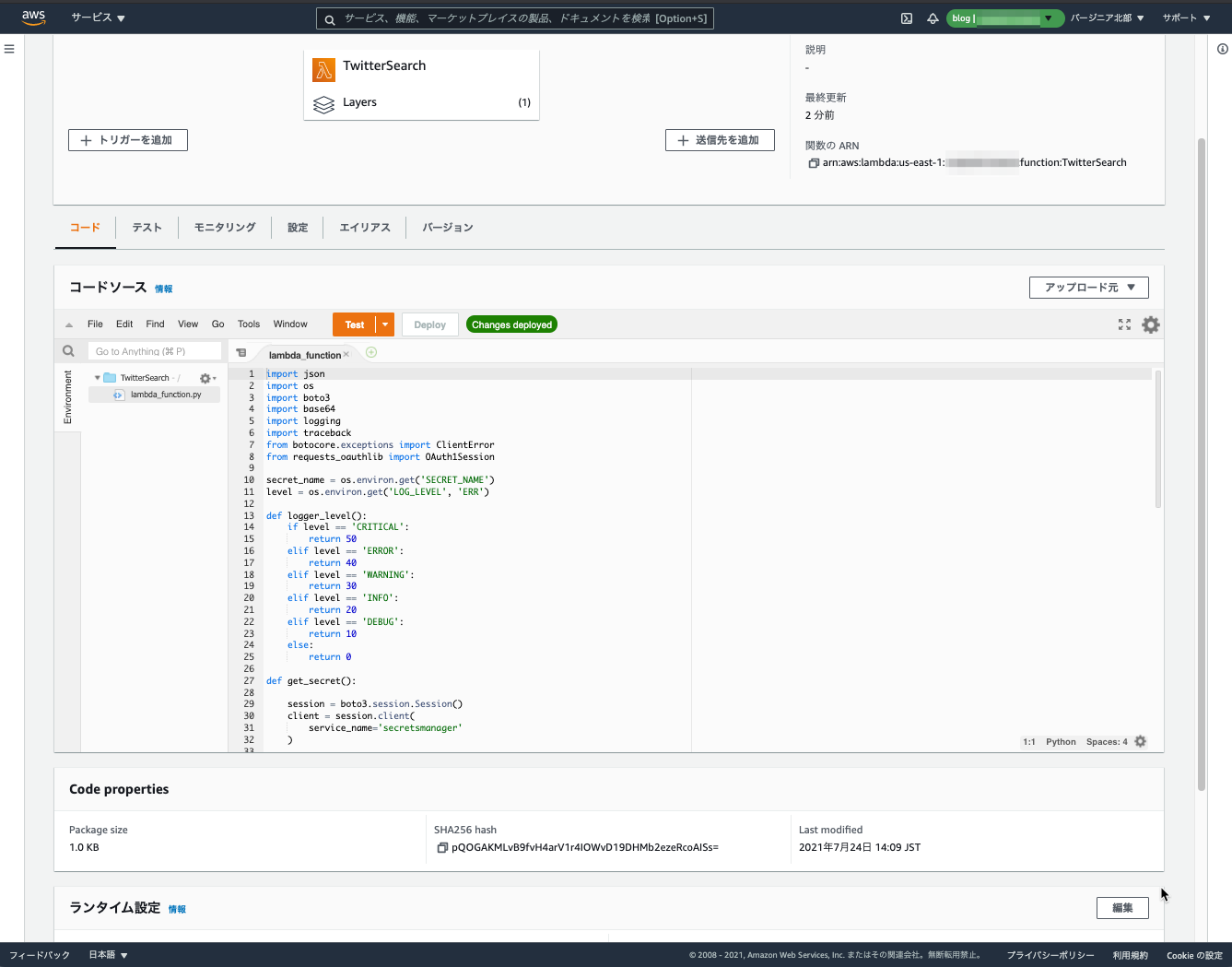Open the tab list icon beside lambda_function

coord(241,353)
